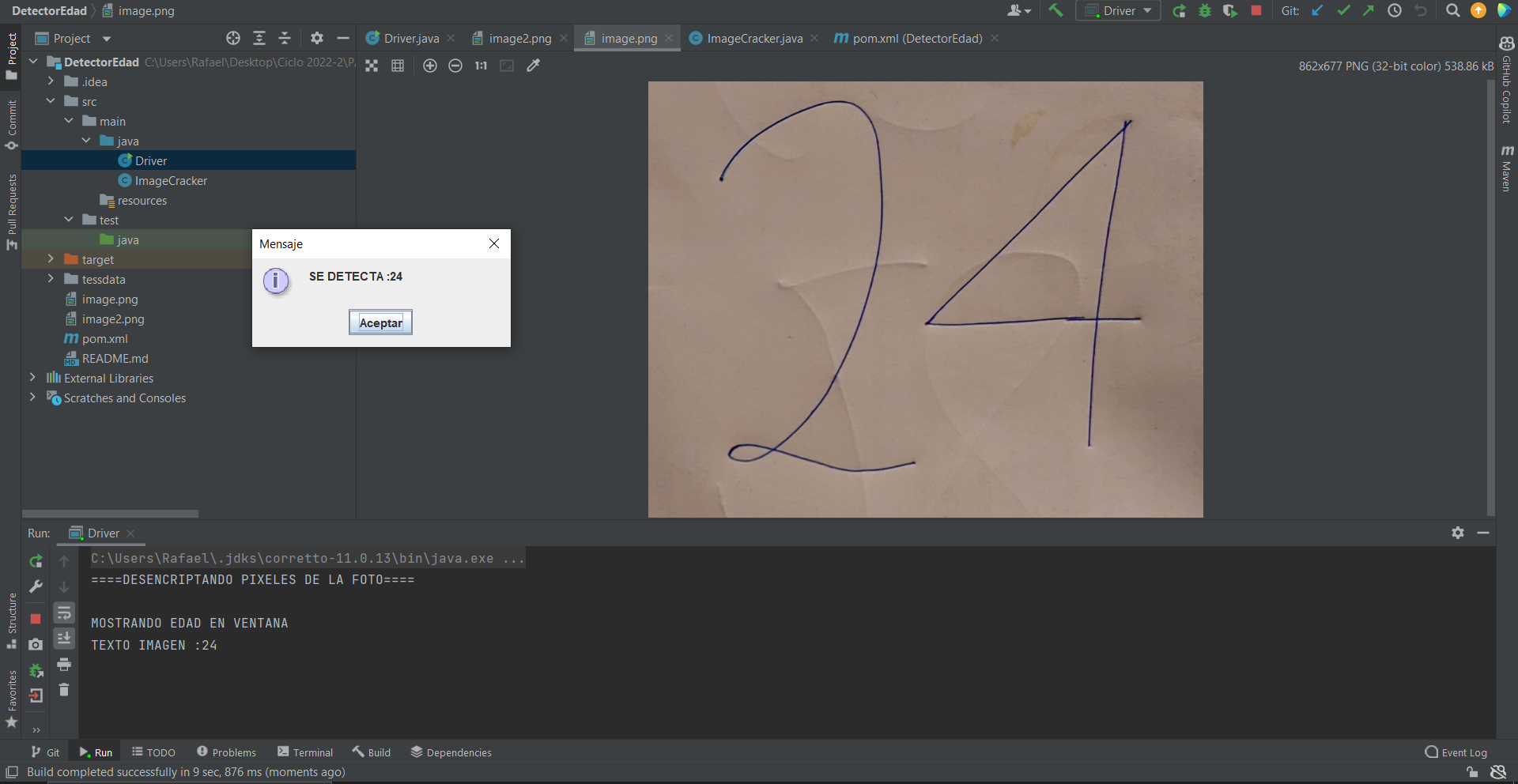The image size is (1518, 784).
Task: Toggle scroll-to-end in the Run console
Action: (x=64, y=639)
